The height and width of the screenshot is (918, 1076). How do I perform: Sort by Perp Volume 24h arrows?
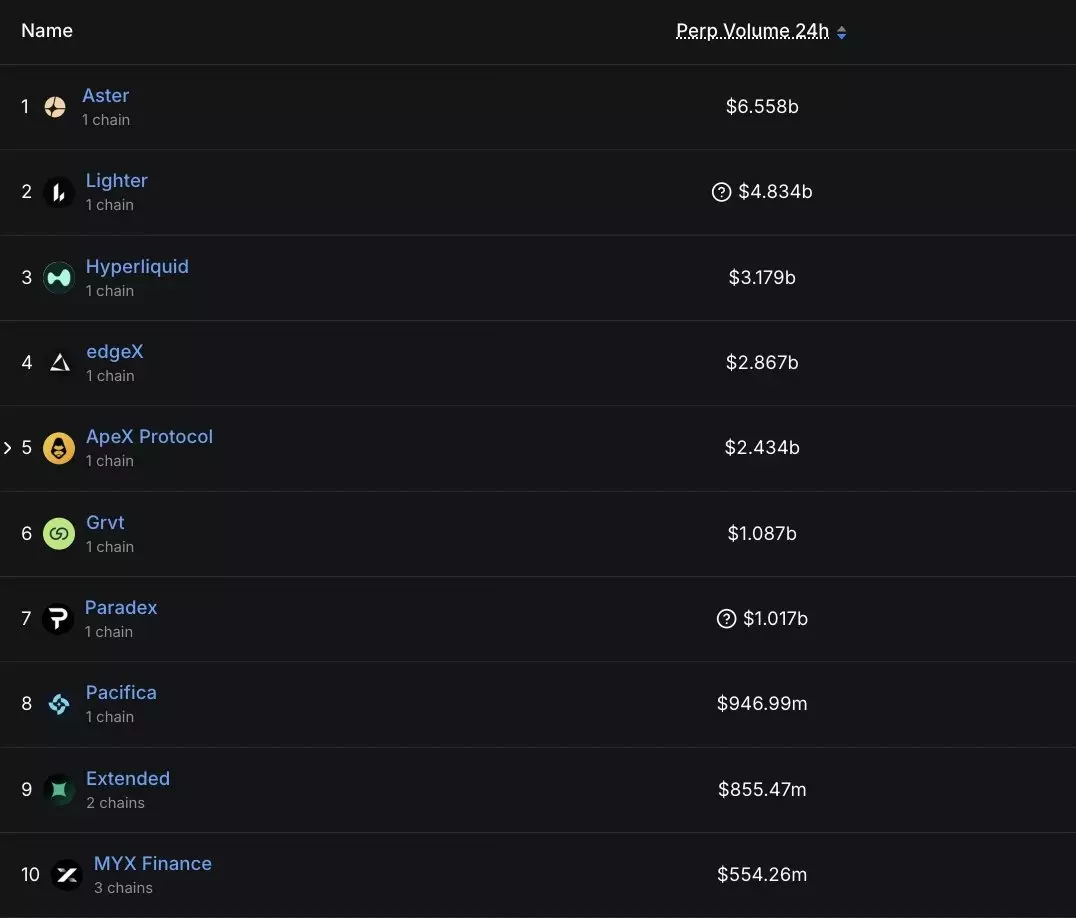click(842, 33)
